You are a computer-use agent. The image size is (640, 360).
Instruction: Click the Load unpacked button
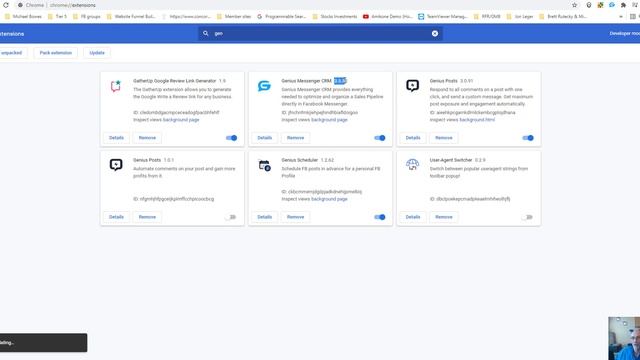12,53
